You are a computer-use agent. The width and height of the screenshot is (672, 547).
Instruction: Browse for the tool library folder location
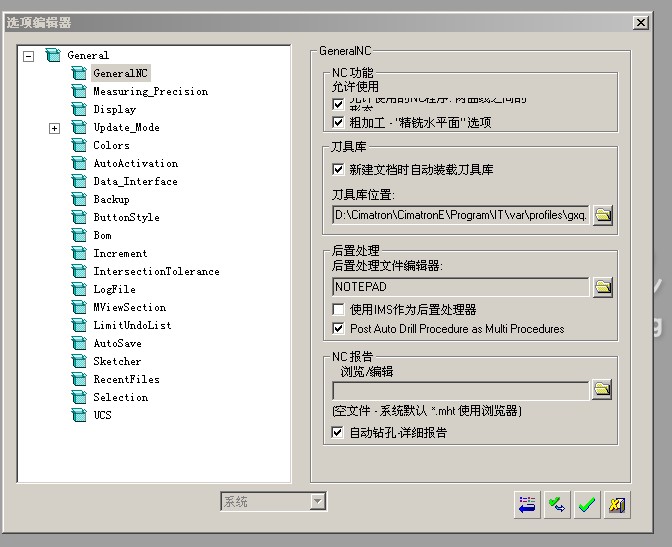pyautogui.click(x=603, y=215)
